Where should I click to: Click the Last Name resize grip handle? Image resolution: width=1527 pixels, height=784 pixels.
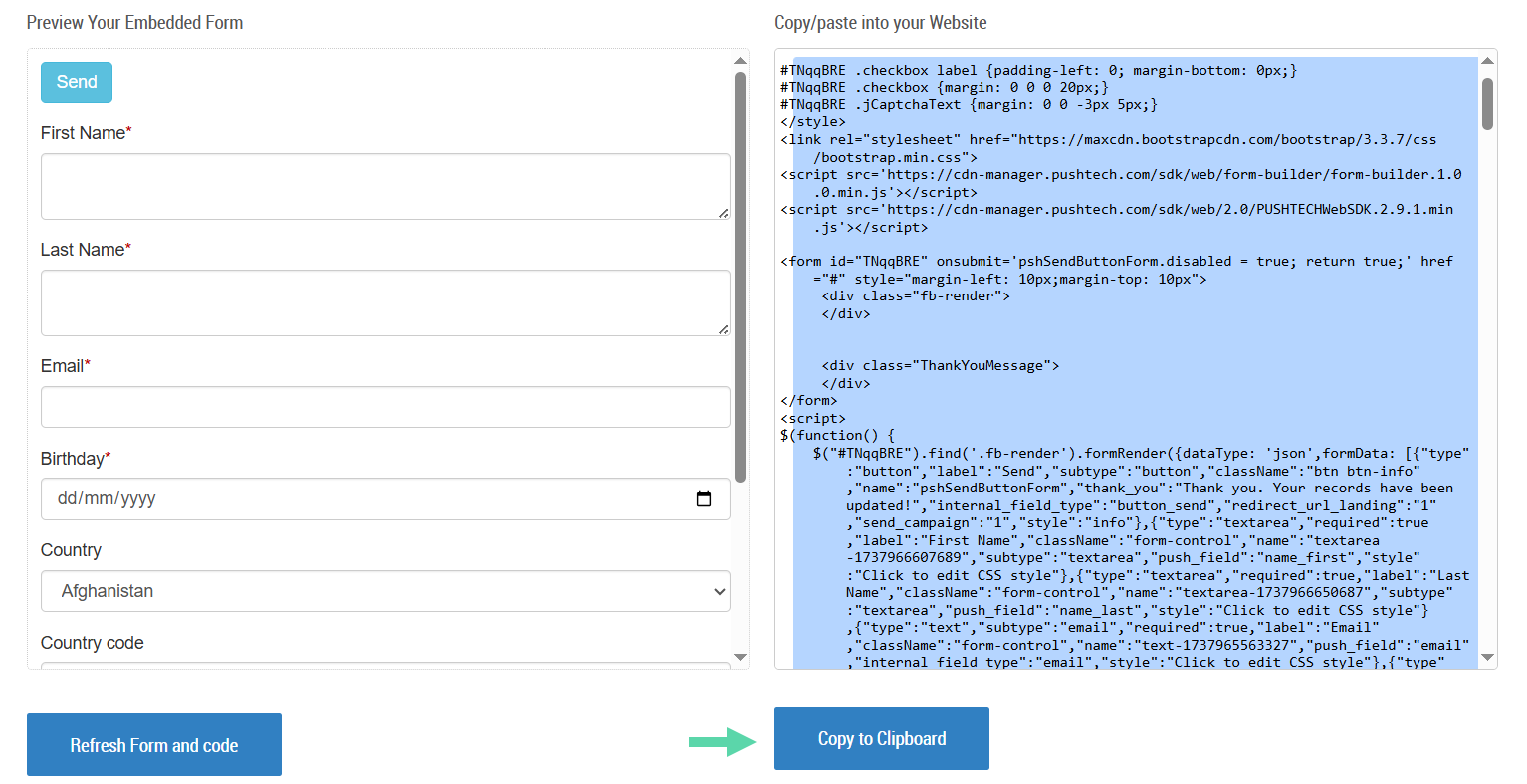coord(723,328)
